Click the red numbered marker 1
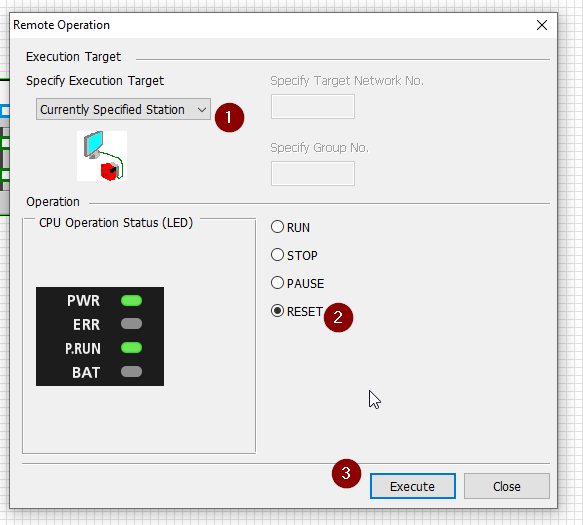583x525 pixels. (x=229, y=117)
